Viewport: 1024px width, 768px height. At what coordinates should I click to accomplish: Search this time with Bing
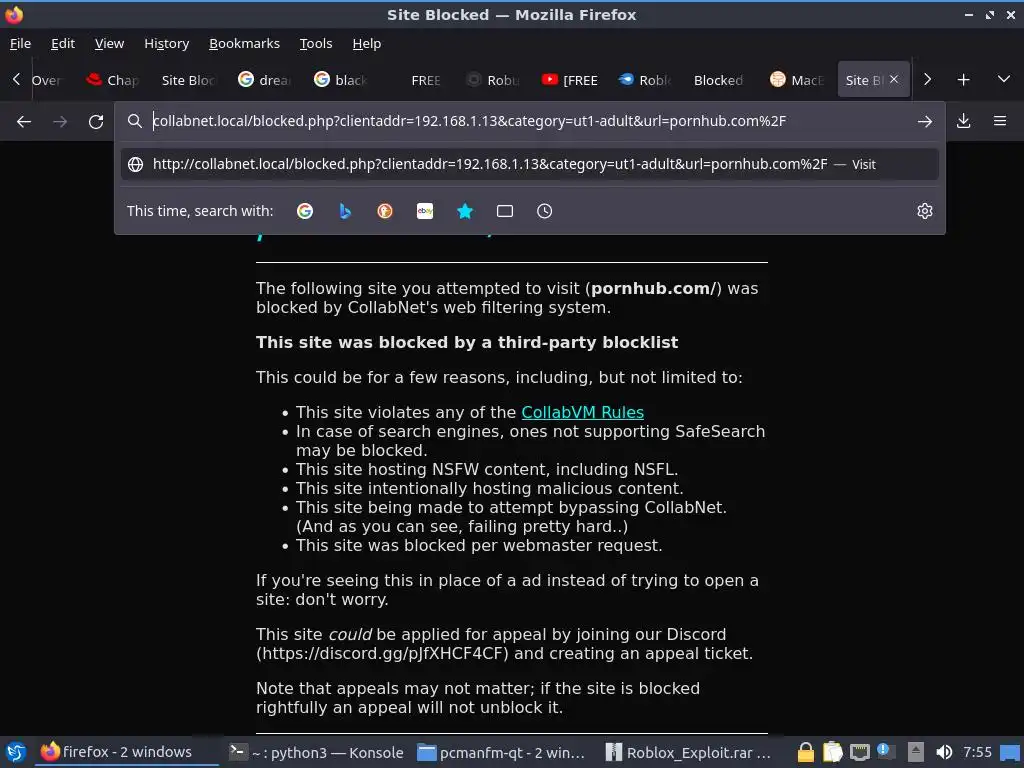pyautogui.click(x=345, y=211)
